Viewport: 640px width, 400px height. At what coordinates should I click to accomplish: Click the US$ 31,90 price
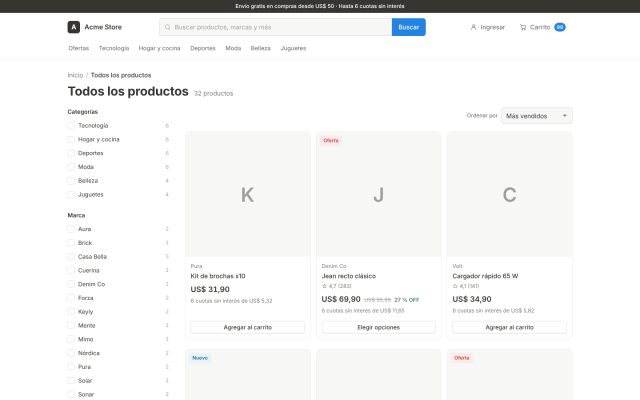210,289
